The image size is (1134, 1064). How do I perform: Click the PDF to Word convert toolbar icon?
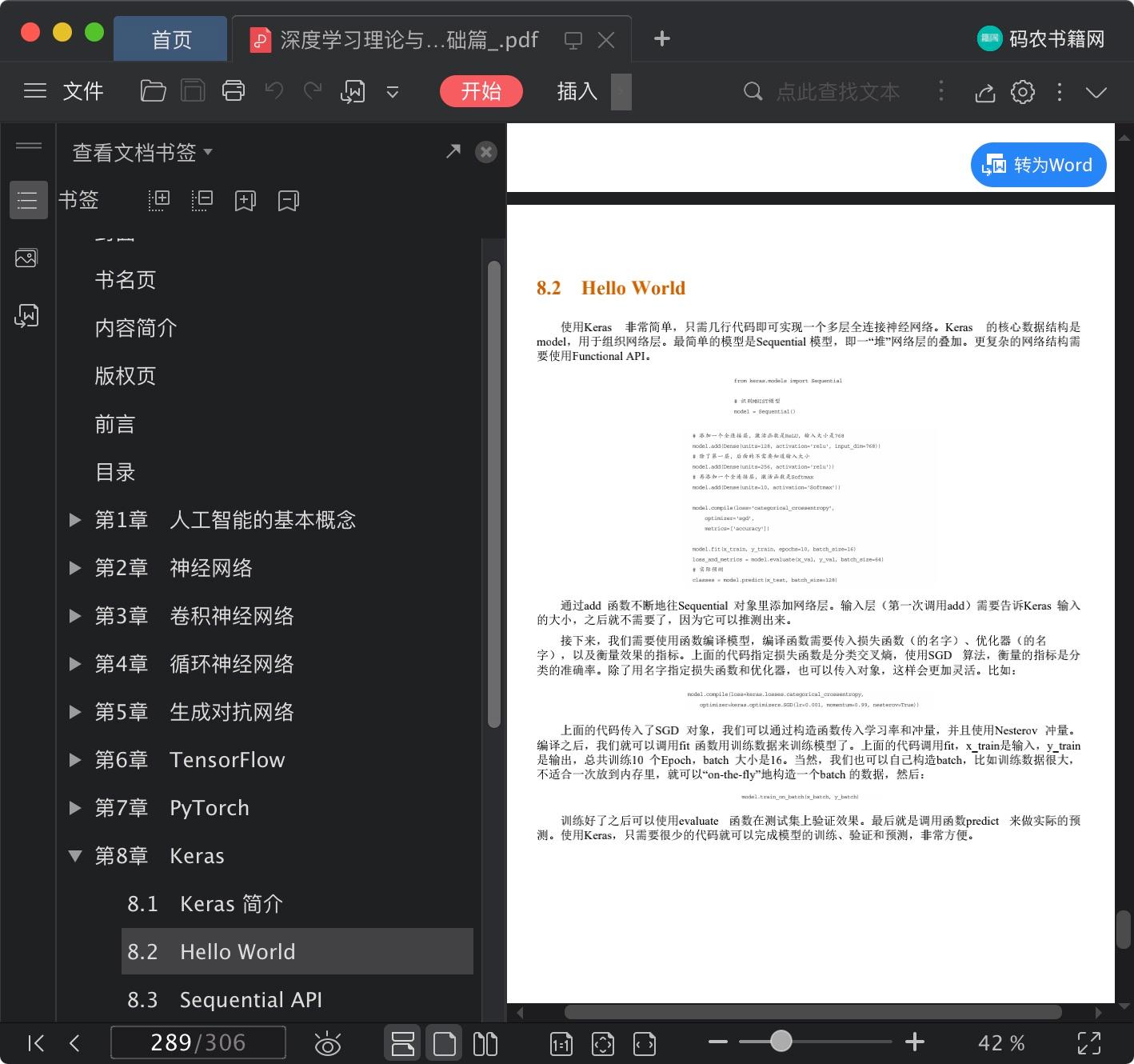click(x=353, y=91)
